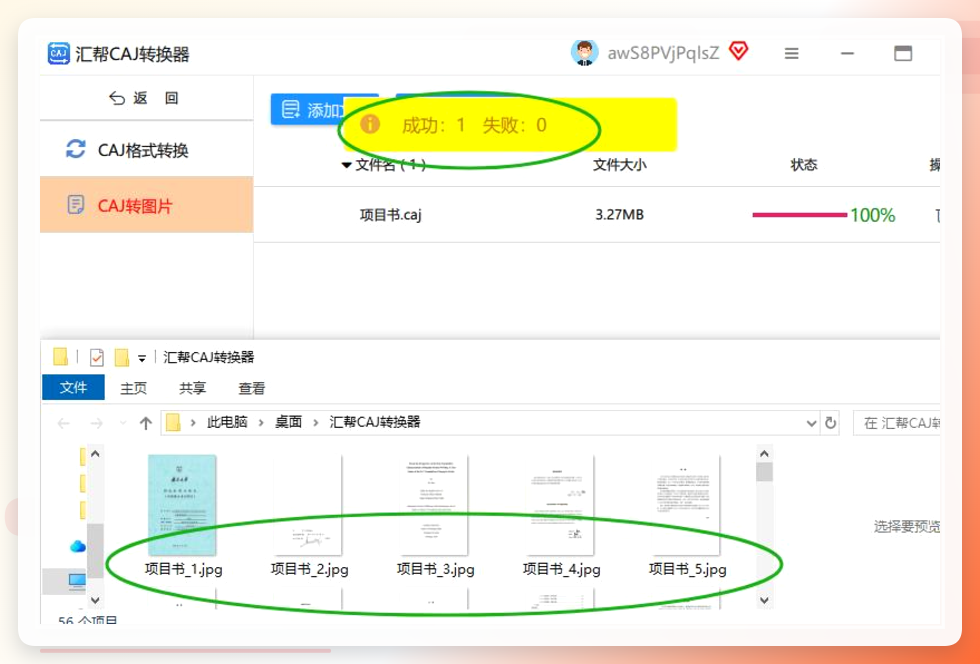Collapse the 文件名 column triangle
The image size is (980, 664).
click(x=346, y=165)
